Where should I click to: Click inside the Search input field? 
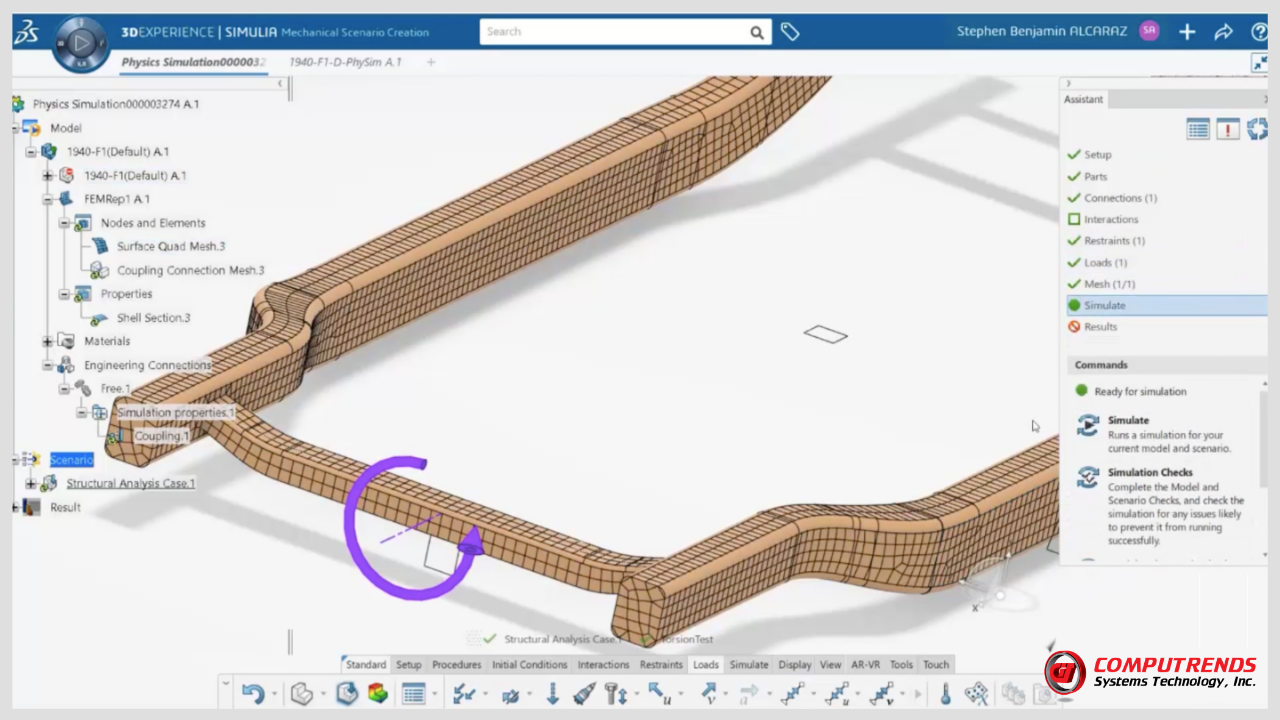coord(615,32)
